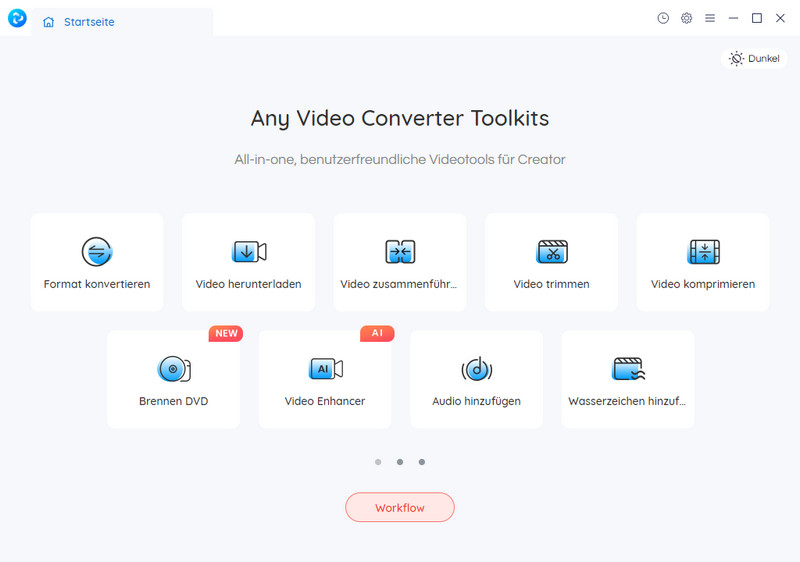Open the history clock icon
This screenshot has height=562, width=800.
pyautogui.click(x=663, y=18)
